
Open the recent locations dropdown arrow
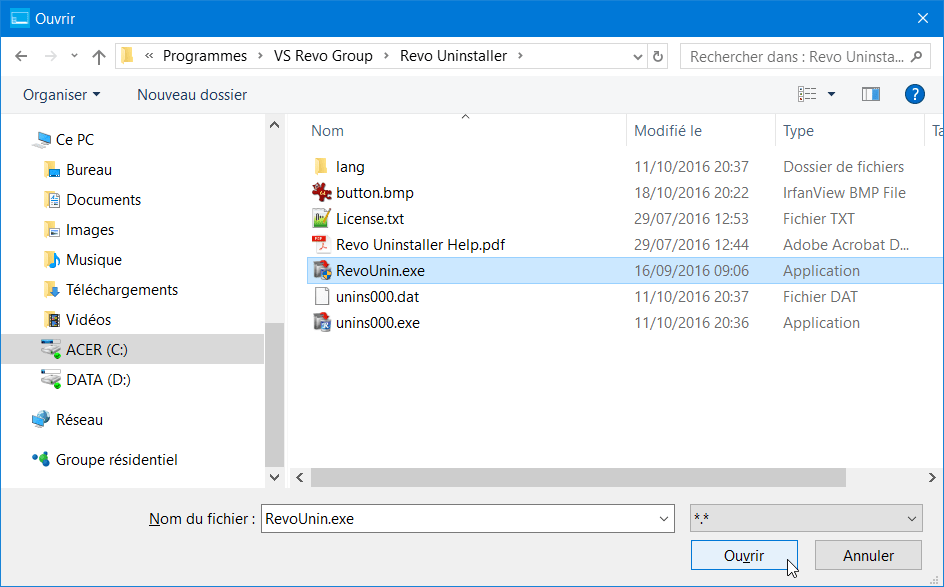74,55
